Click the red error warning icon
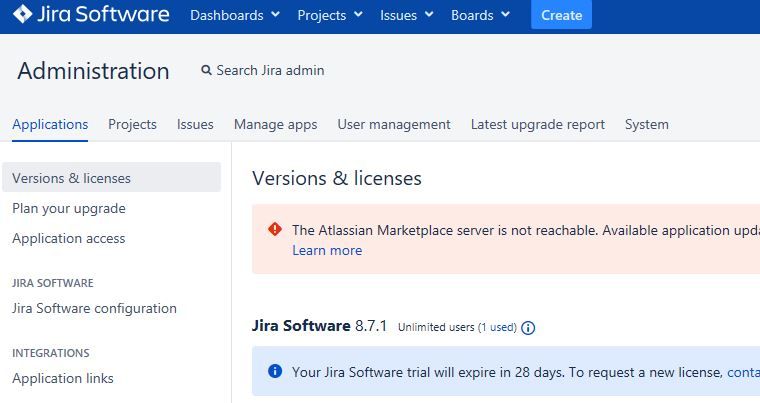The image size is (760, 403). 275,229
